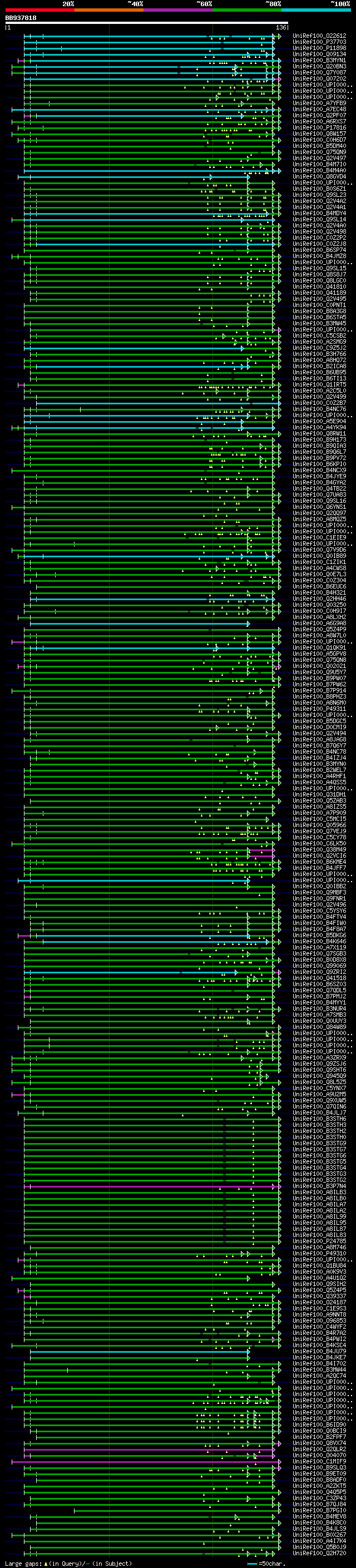356x1568 pixels.
Task: Click the white query sequence bar
Action: click(x=147, y=22)
